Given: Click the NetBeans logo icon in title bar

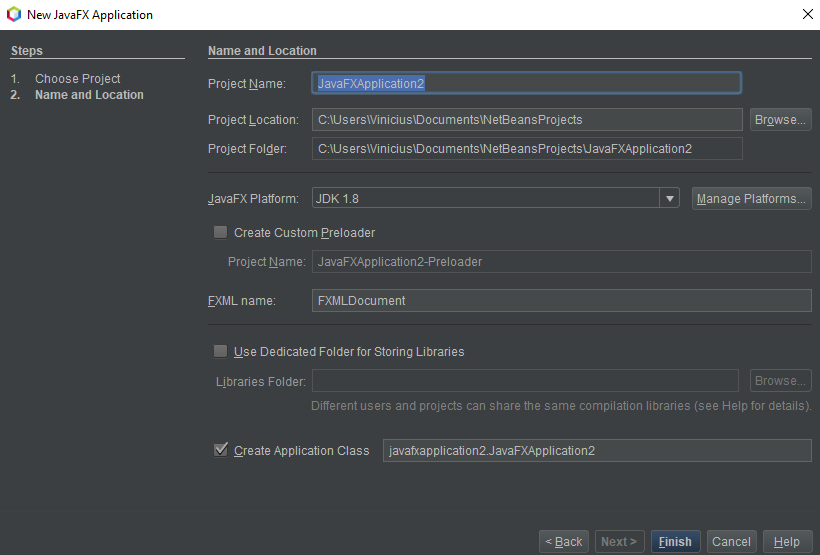Looking at the screenshot, I should click(14, 14).
